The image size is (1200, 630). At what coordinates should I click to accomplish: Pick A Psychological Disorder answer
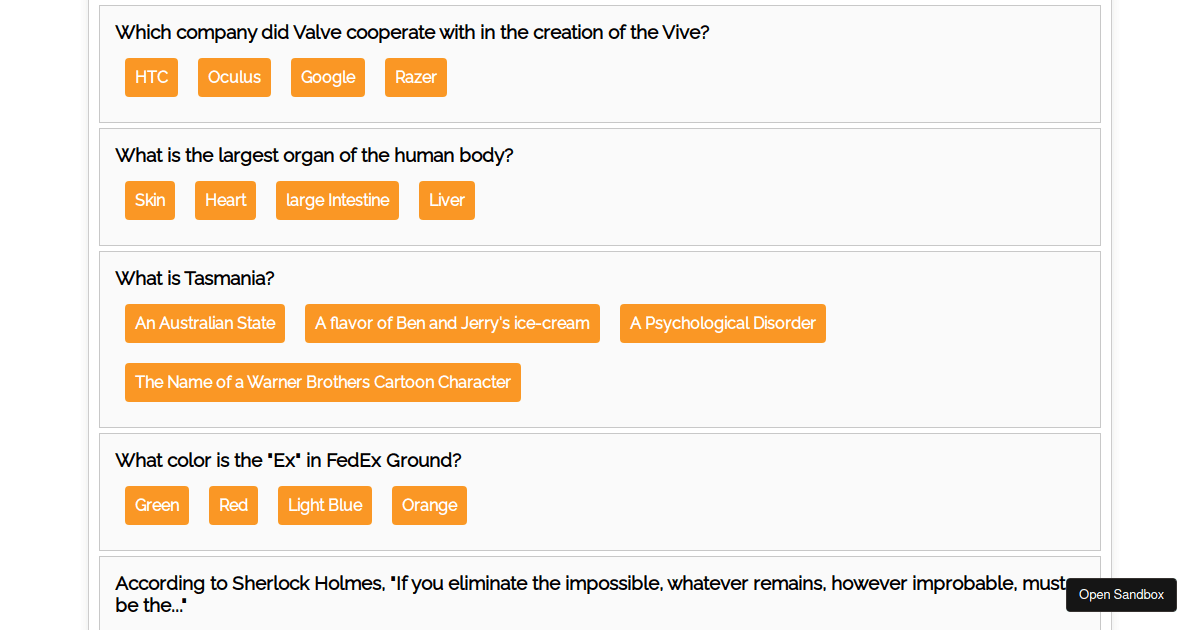coord(722,323)
